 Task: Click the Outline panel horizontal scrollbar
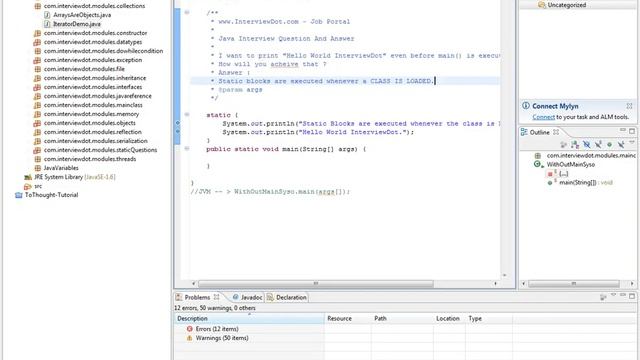573,284
